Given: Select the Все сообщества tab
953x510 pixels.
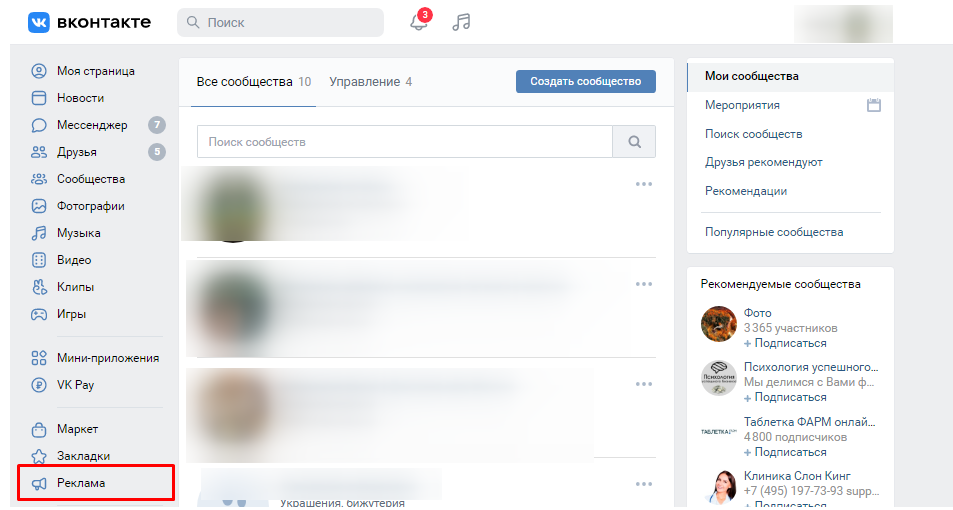Looking at the screenshot, I should pyautogui.click(x=253, y=82).
